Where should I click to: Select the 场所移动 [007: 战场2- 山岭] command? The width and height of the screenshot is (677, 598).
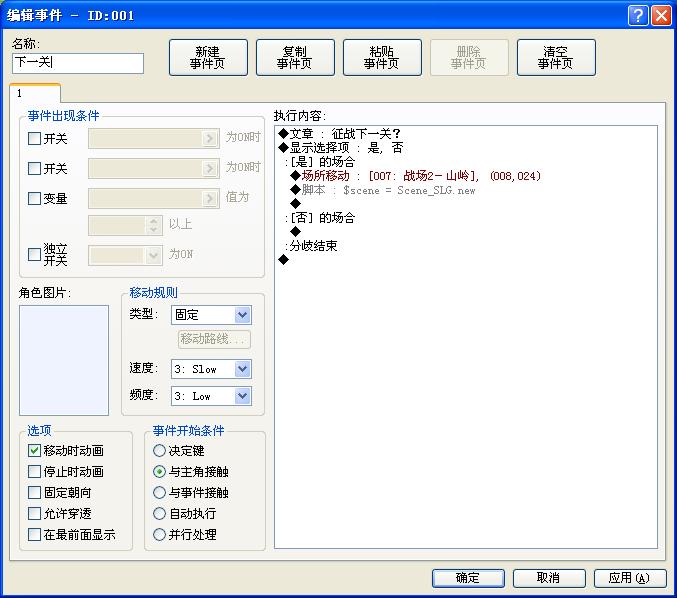click(416, 176)
